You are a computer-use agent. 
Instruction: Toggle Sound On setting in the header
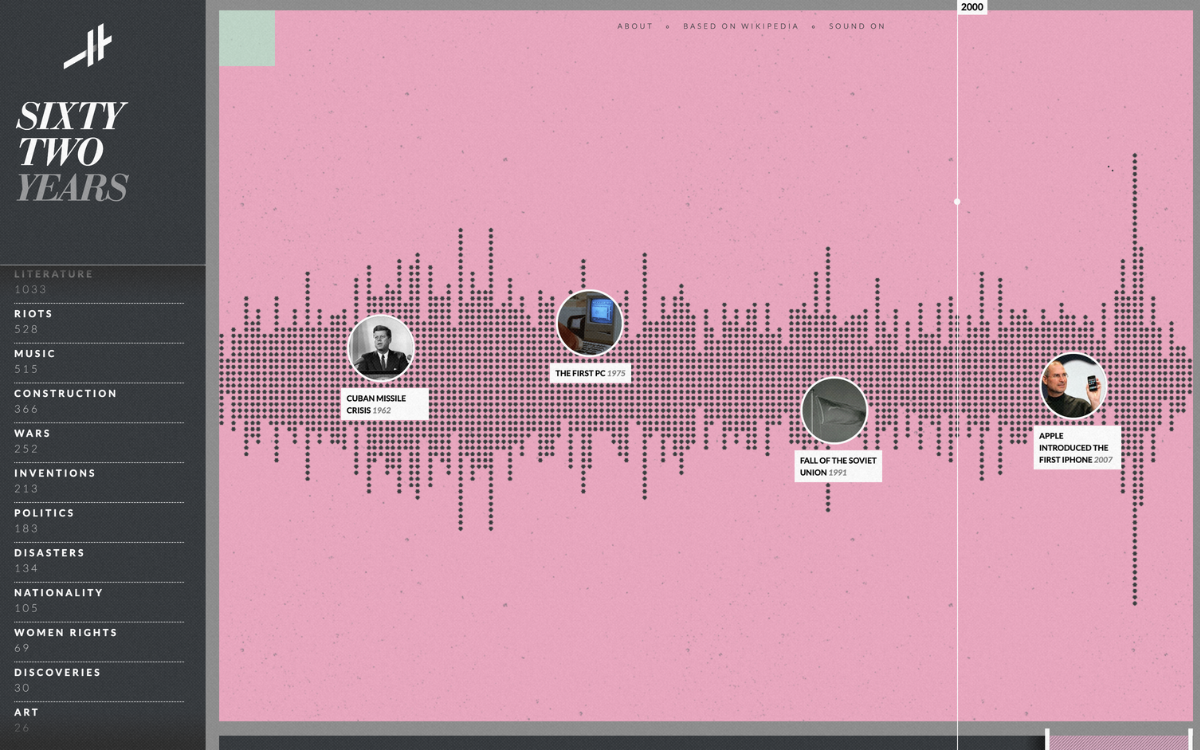coord(857,26)
